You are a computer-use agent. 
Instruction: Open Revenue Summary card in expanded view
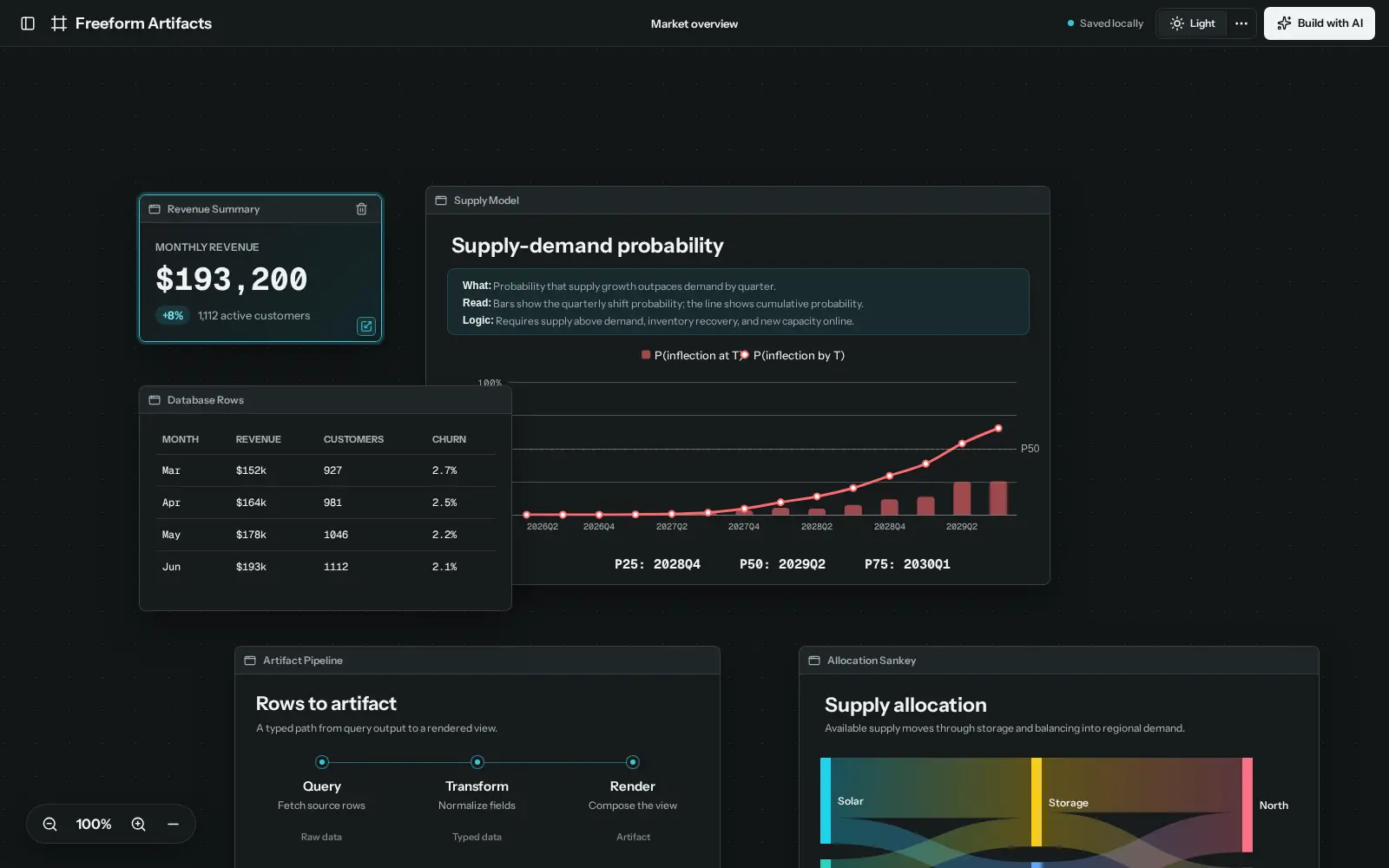[x=366, y=326]
